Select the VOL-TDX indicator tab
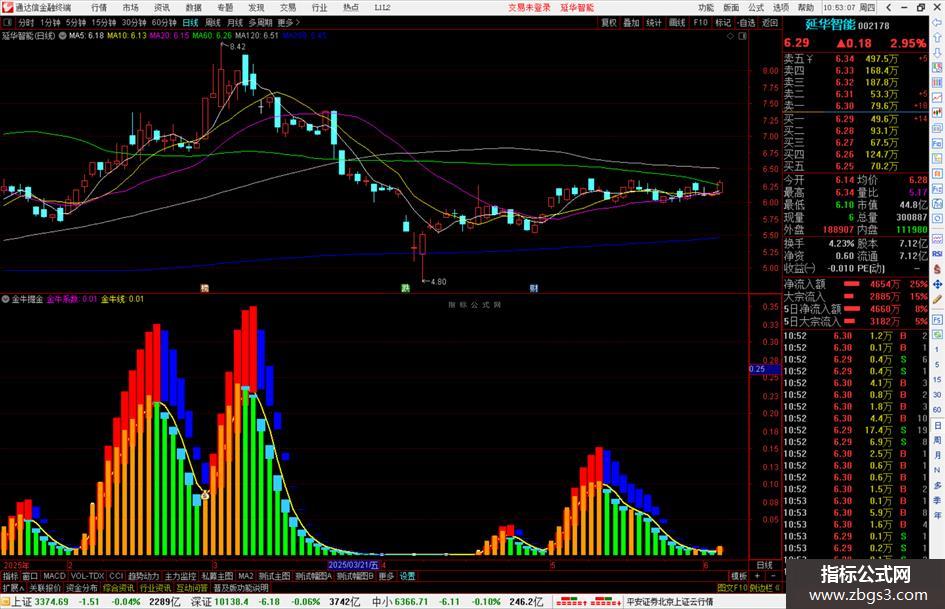Screen dimensions: 945x609 [x=87, y=576]
